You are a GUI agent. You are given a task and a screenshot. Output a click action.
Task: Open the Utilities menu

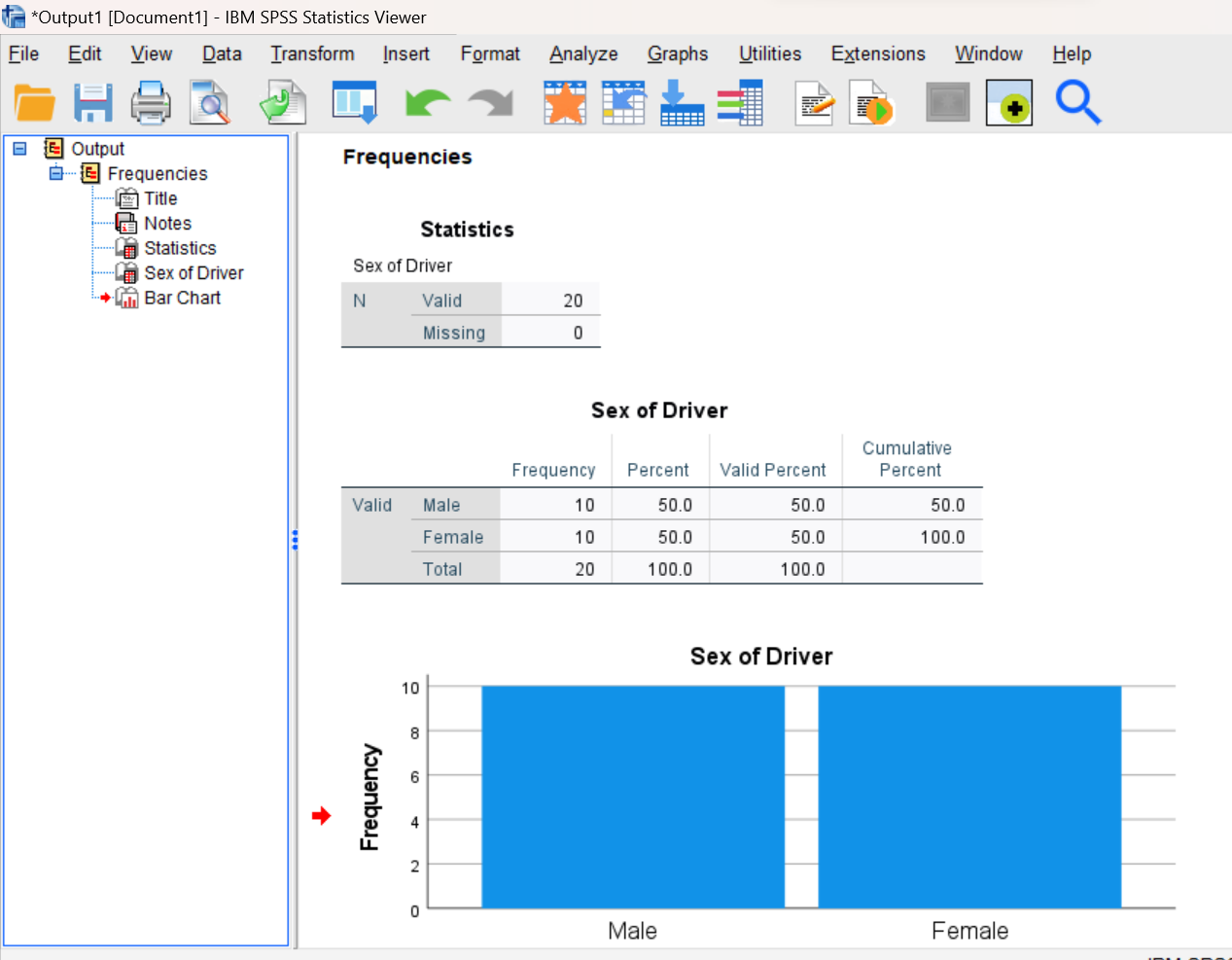click(770, 54)
